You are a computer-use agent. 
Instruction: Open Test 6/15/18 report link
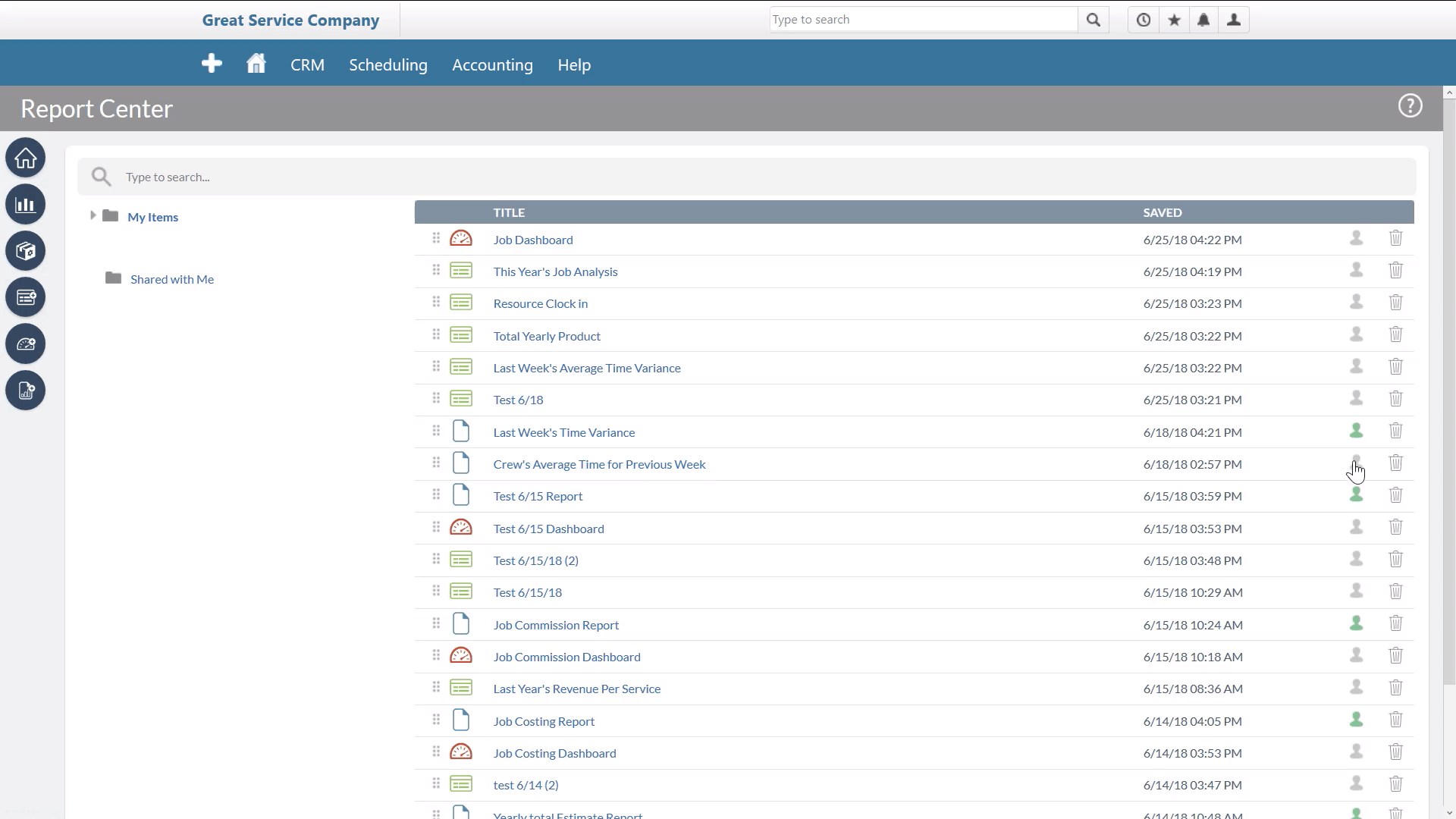[x=527, y=592]
